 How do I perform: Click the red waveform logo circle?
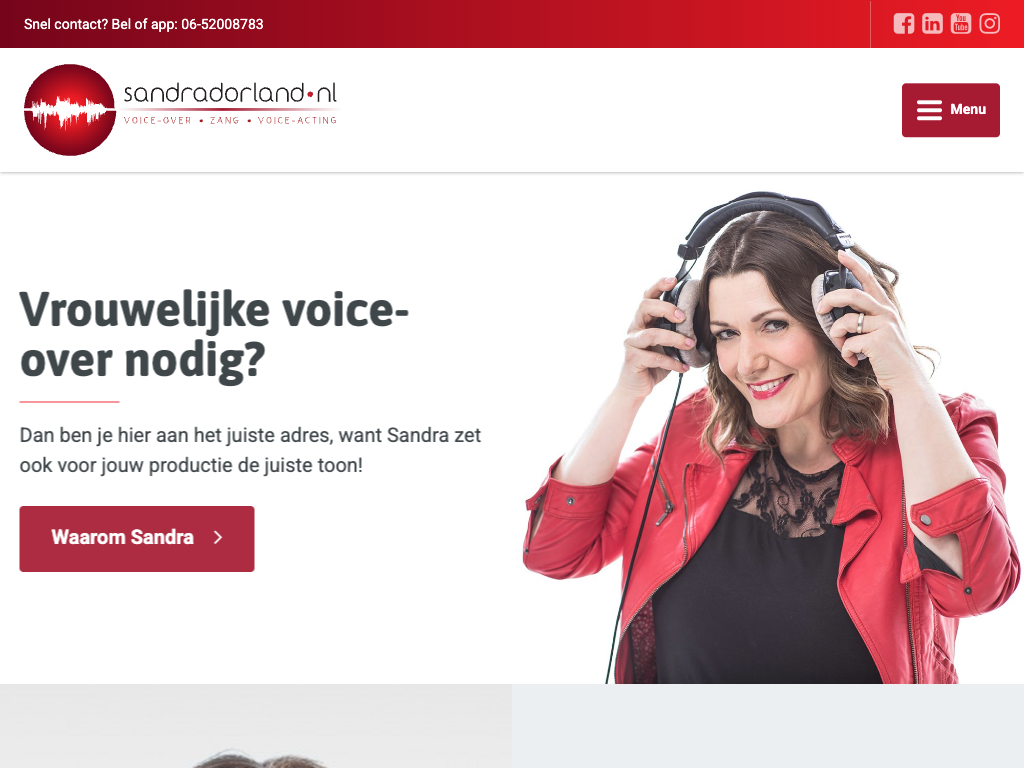(x=70, y=110)
